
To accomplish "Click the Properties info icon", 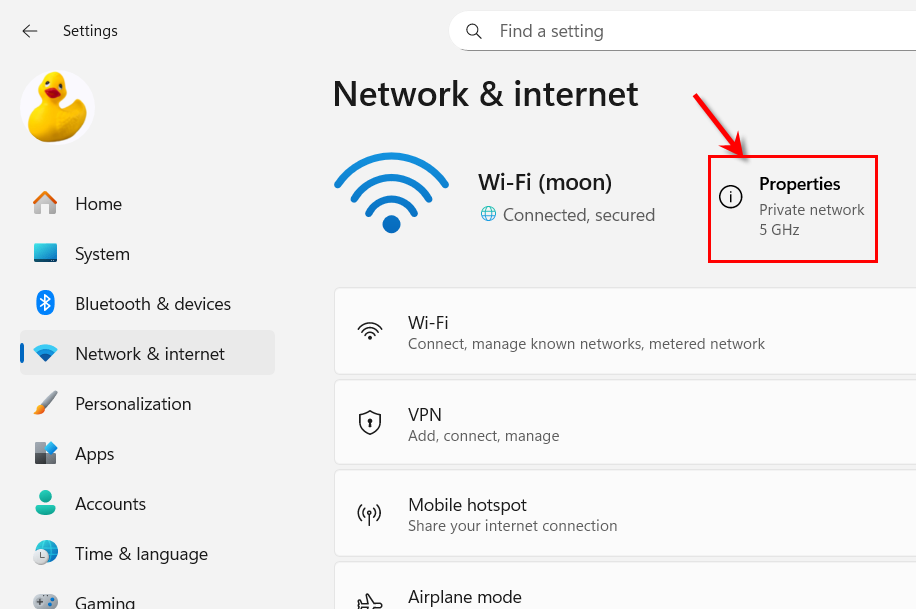I will tap(731, 197).
